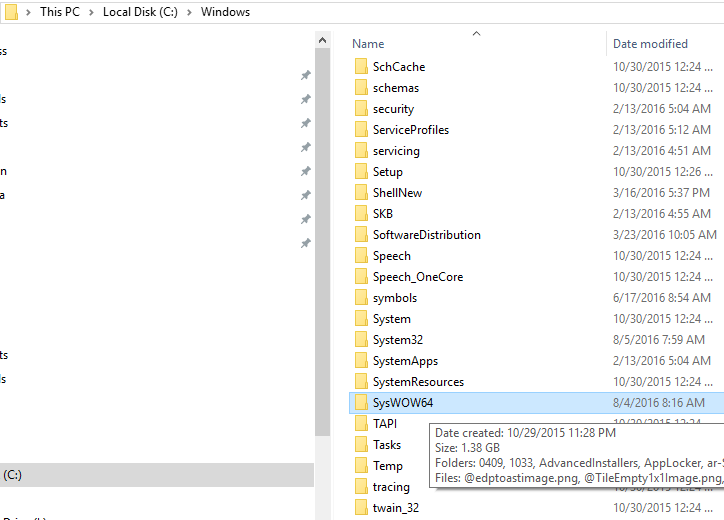Image resolution: width=724 pixels, height=520 pixels.
Task: Click the System32 folder icon
Action: [x=362, y=339]
